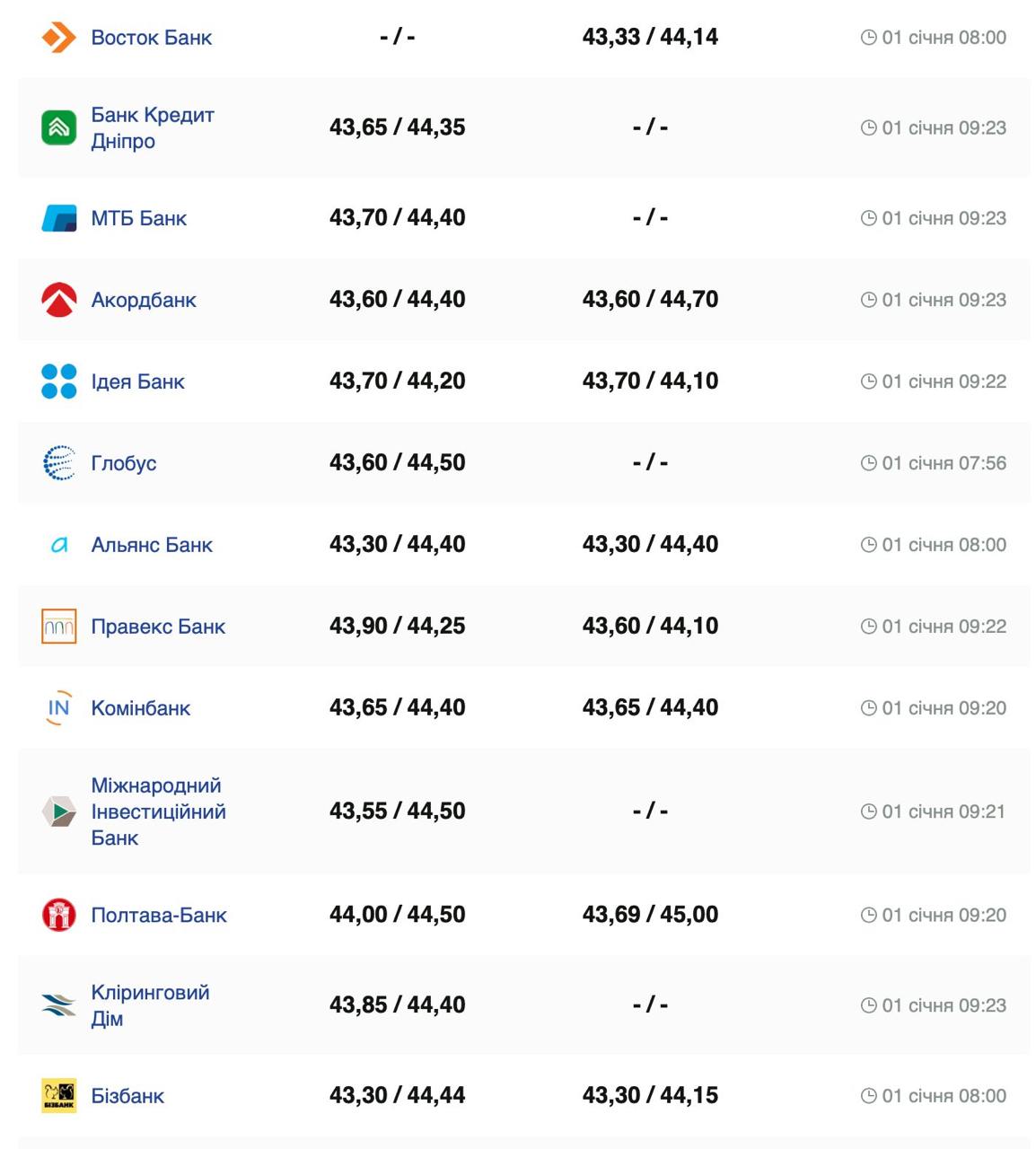Screen dimensions: 1036x1149
Task: Click the Банк Кредит Дніпро green logo
Action: point(59,127)
